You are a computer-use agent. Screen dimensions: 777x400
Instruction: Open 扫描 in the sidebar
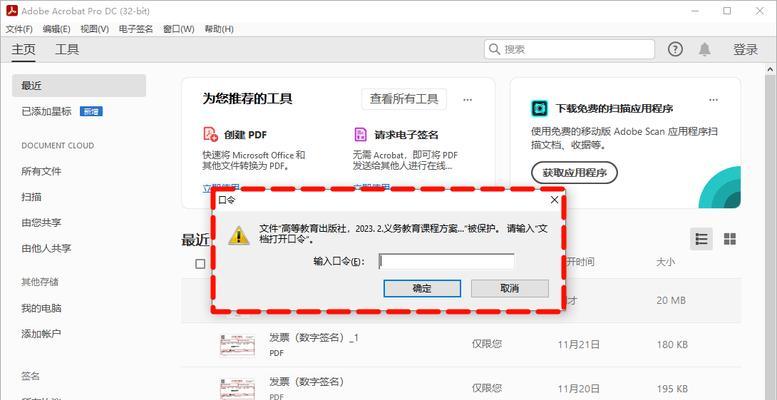click(31, 197)
